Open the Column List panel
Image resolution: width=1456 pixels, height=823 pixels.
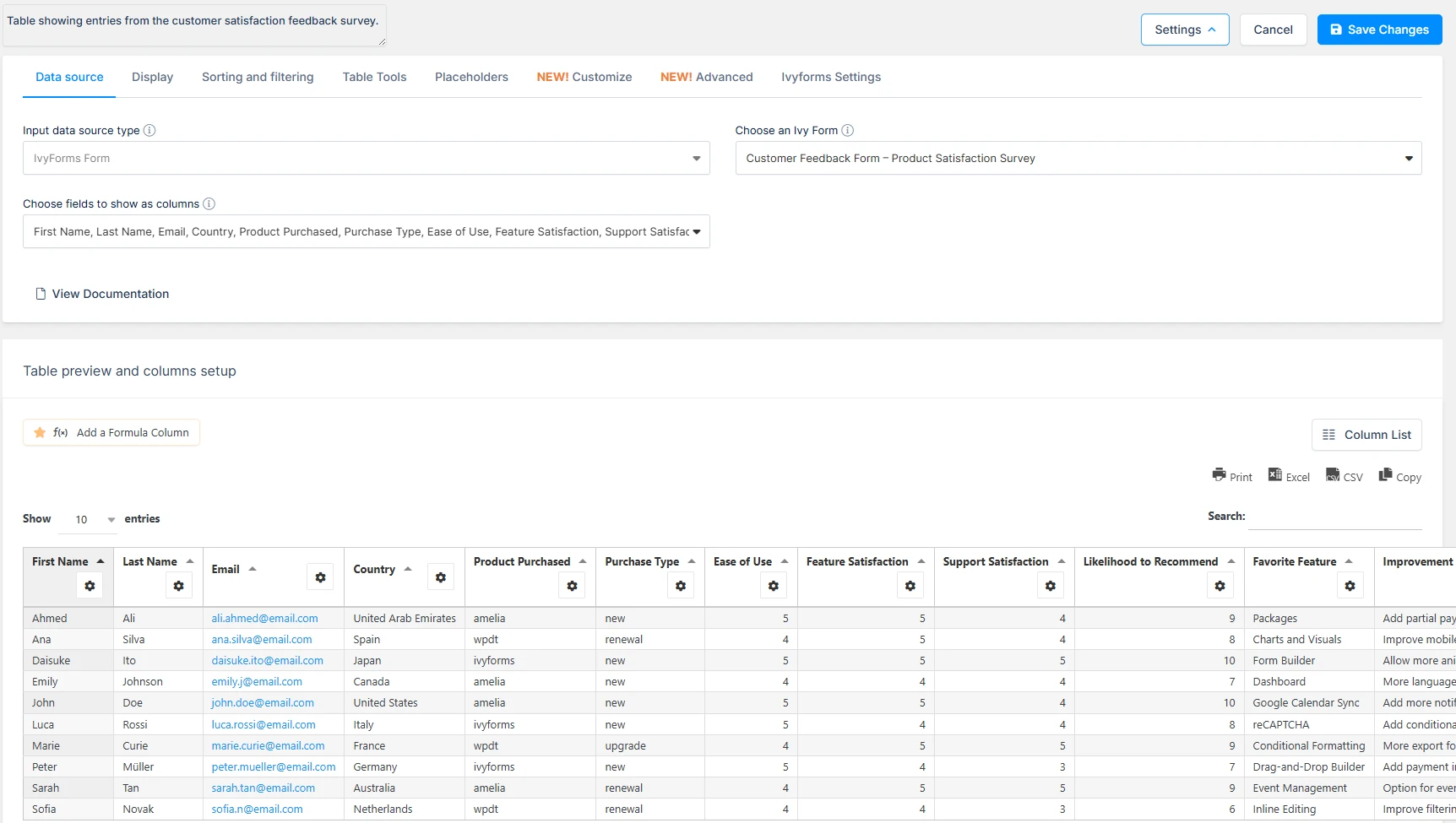(x=1366, y=435)
